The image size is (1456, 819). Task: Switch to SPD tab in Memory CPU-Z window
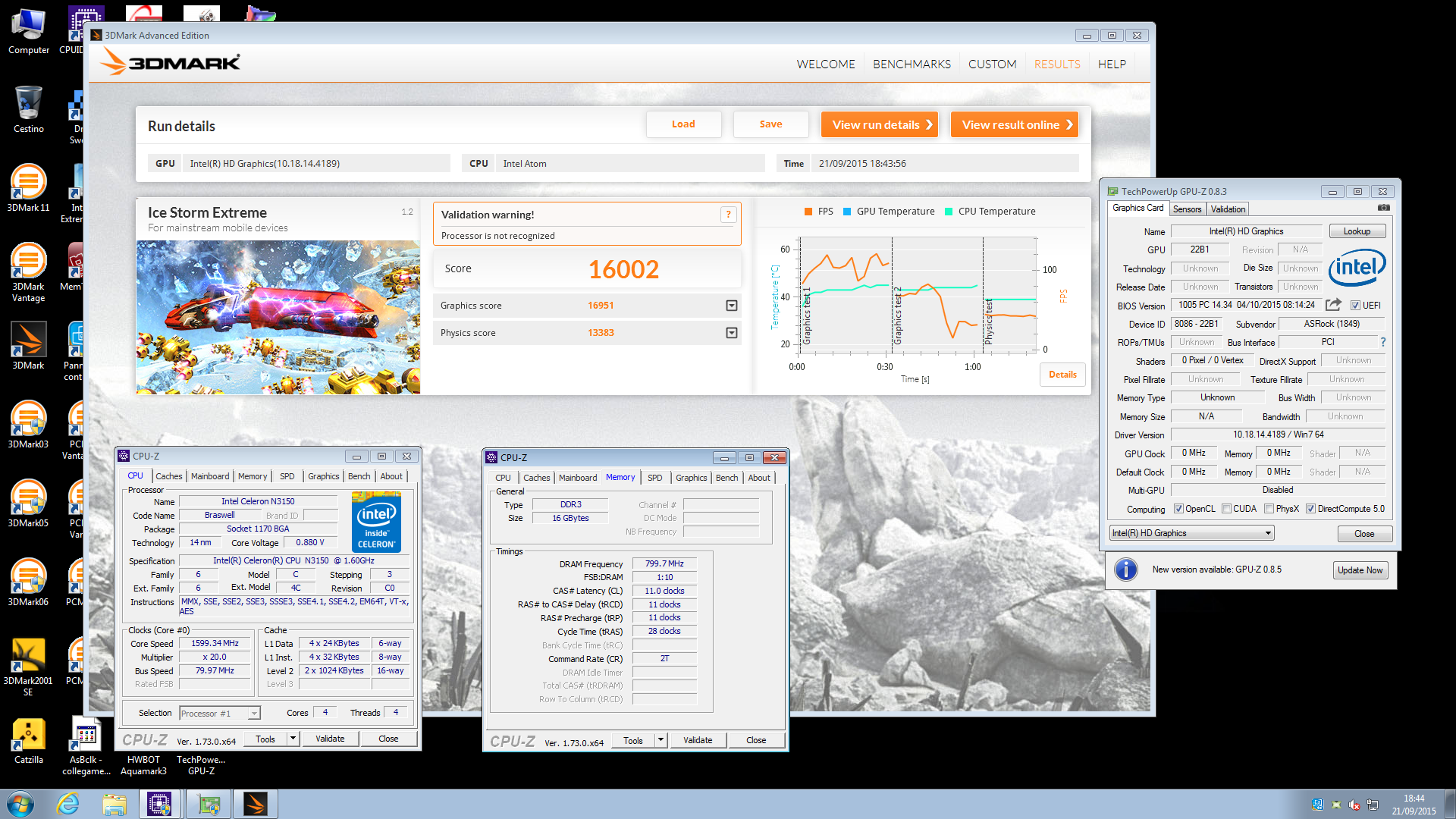pyautogui.click(x=655, y=478)
